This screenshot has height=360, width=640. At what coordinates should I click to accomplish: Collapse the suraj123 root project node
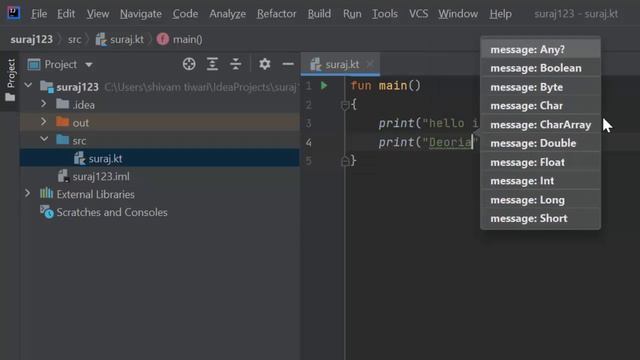[28, 86]
